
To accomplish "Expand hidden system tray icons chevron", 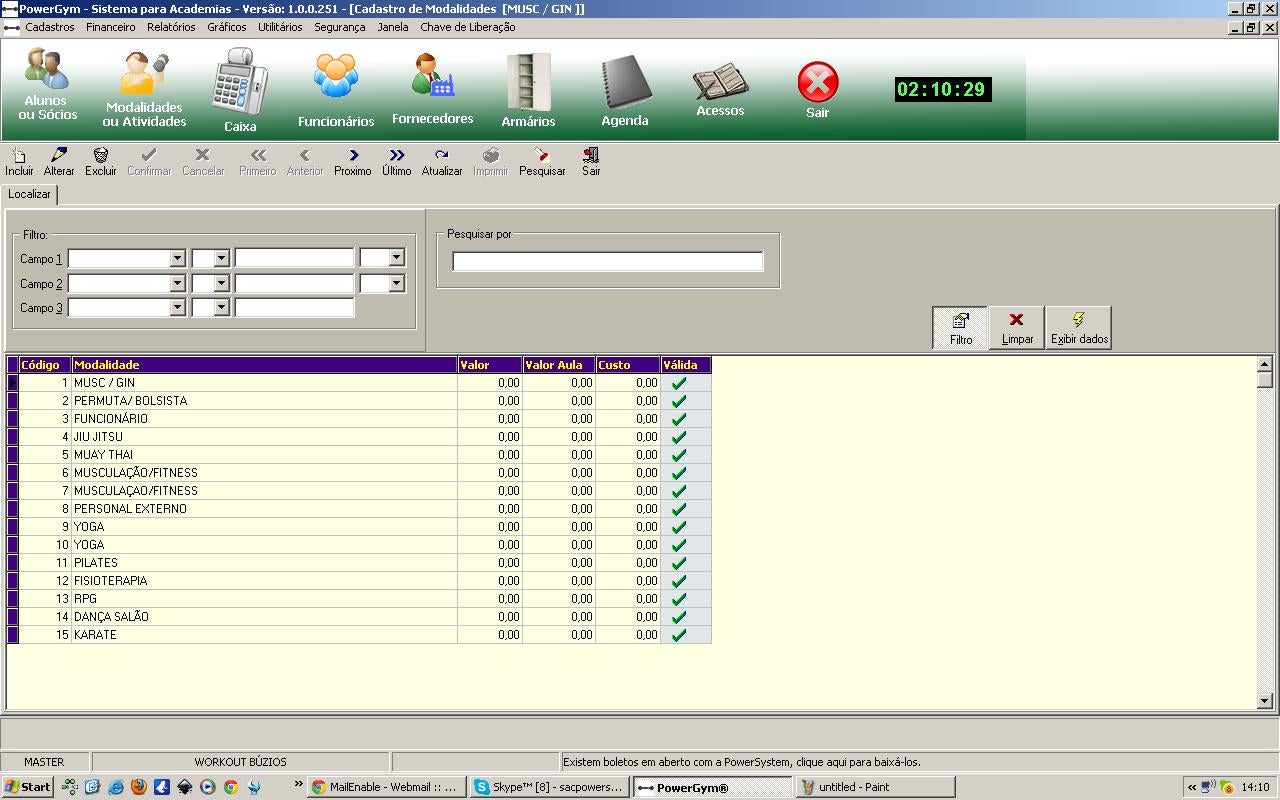I will coord(1191,787).
